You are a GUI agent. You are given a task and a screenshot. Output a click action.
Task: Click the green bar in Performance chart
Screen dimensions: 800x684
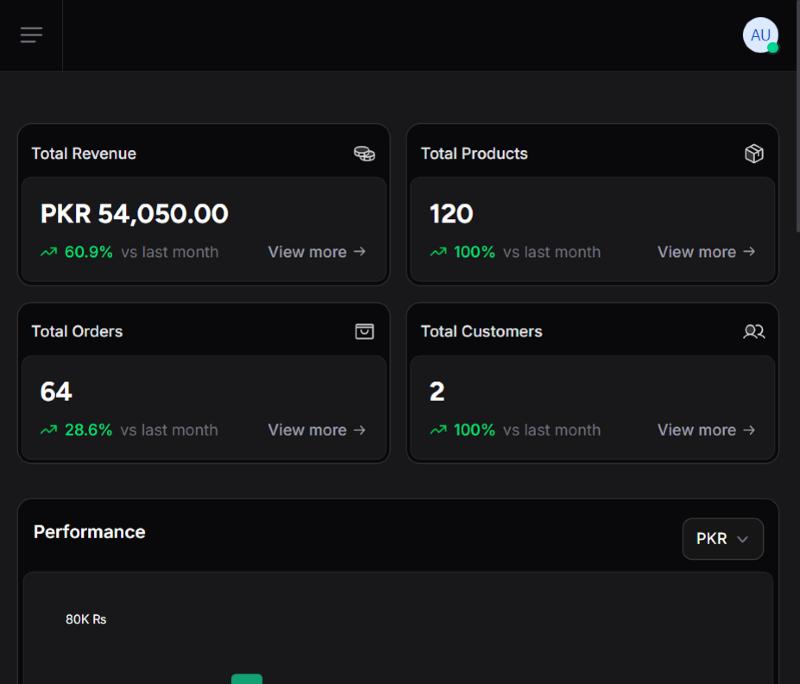(x=246, y=679)
